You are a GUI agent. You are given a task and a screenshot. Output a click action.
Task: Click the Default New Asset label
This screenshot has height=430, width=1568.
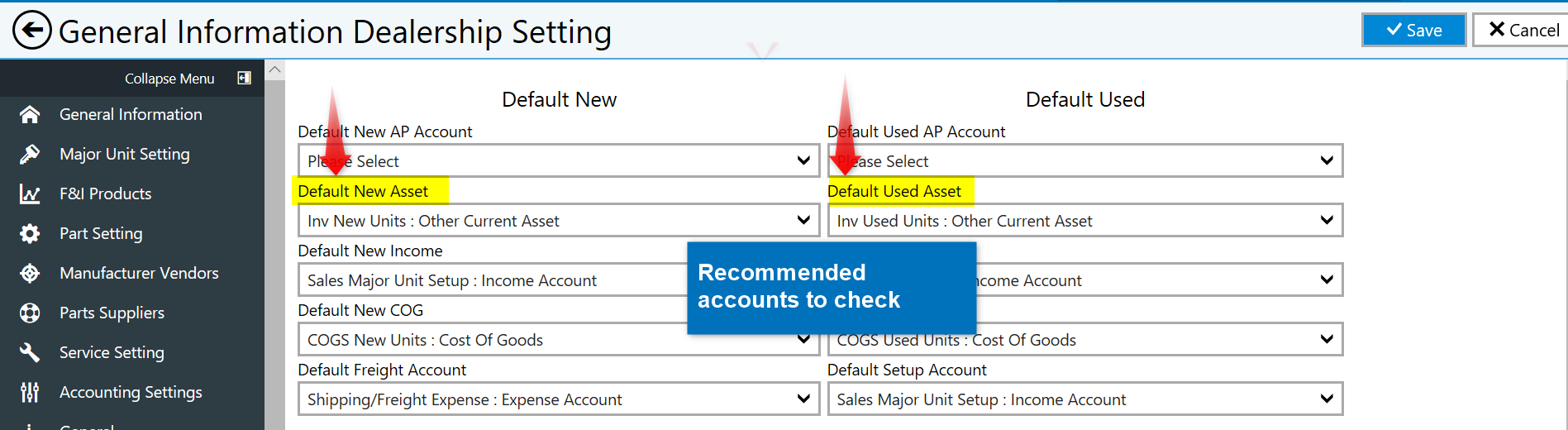(x=363, y=191)
